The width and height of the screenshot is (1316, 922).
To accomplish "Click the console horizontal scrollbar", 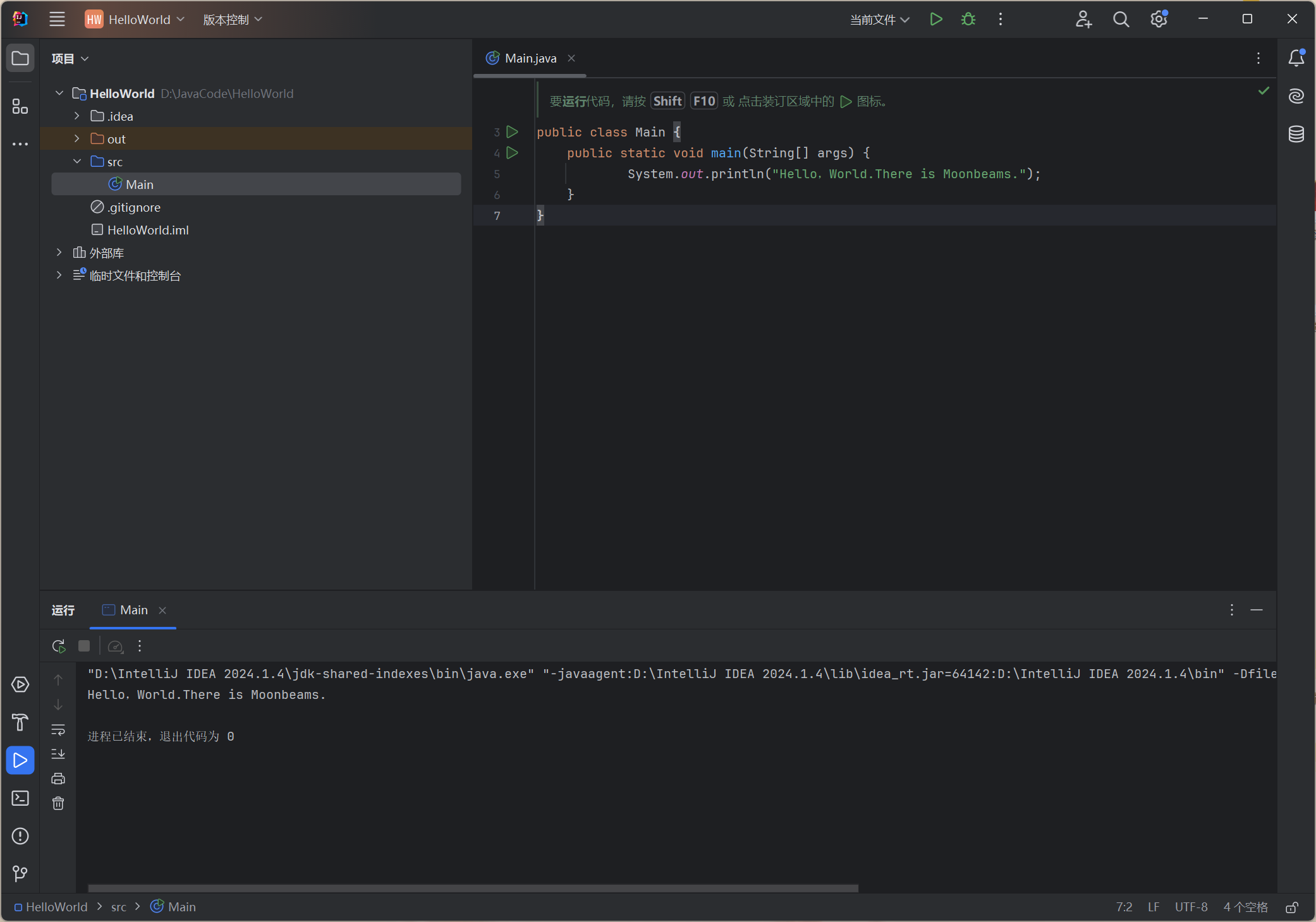I will (x=473, y=888).
